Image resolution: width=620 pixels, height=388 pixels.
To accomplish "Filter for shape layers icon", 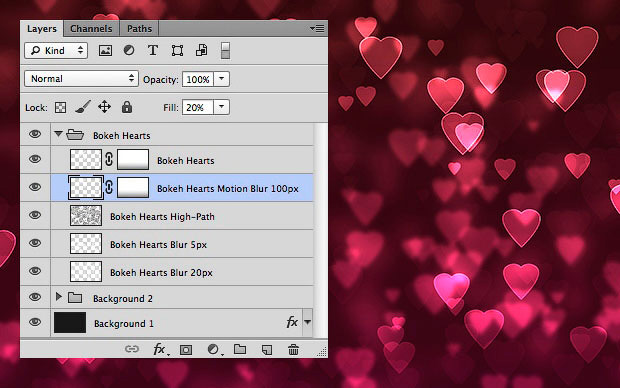I will 177,51.
